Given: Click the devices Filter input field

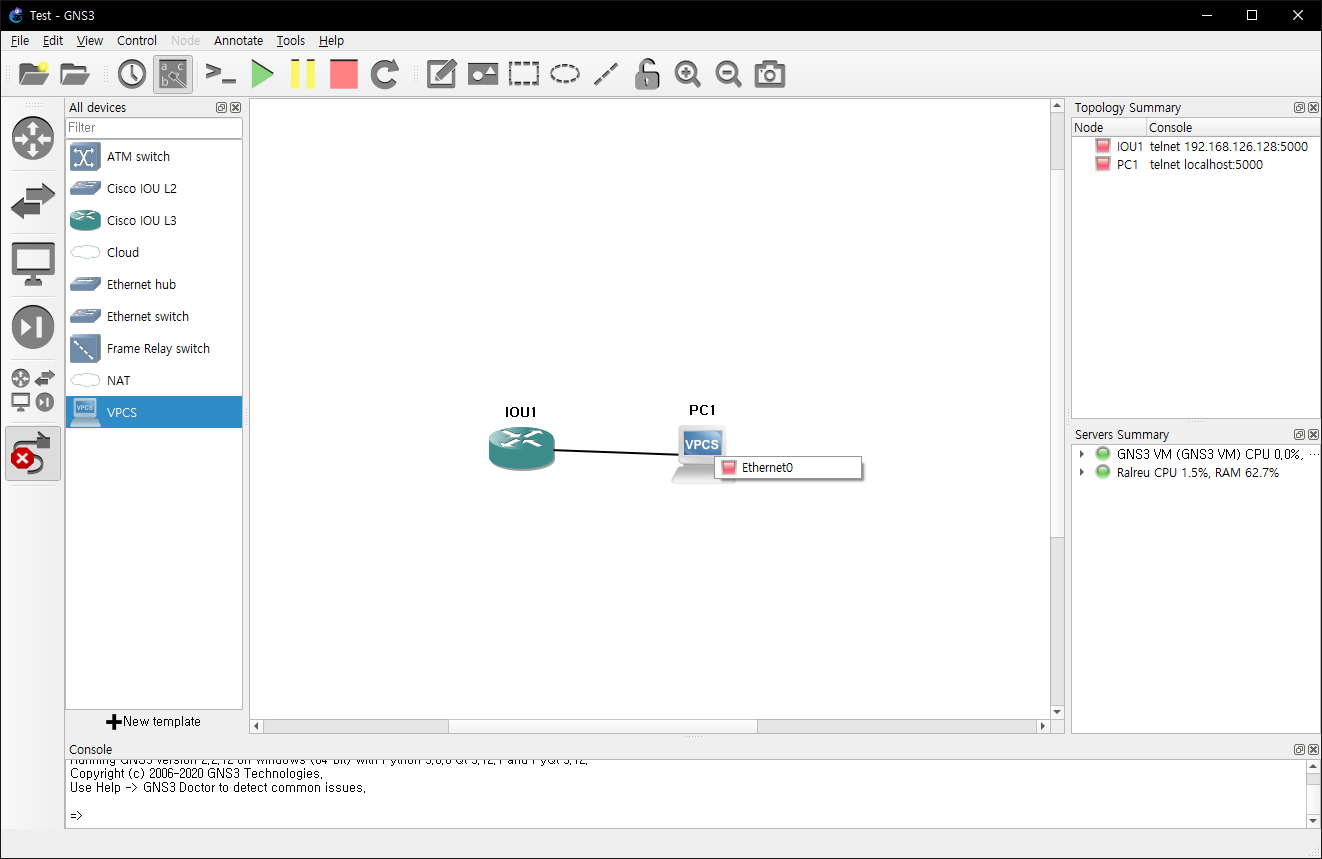Looking at the screenshot, I should [154, 128].
